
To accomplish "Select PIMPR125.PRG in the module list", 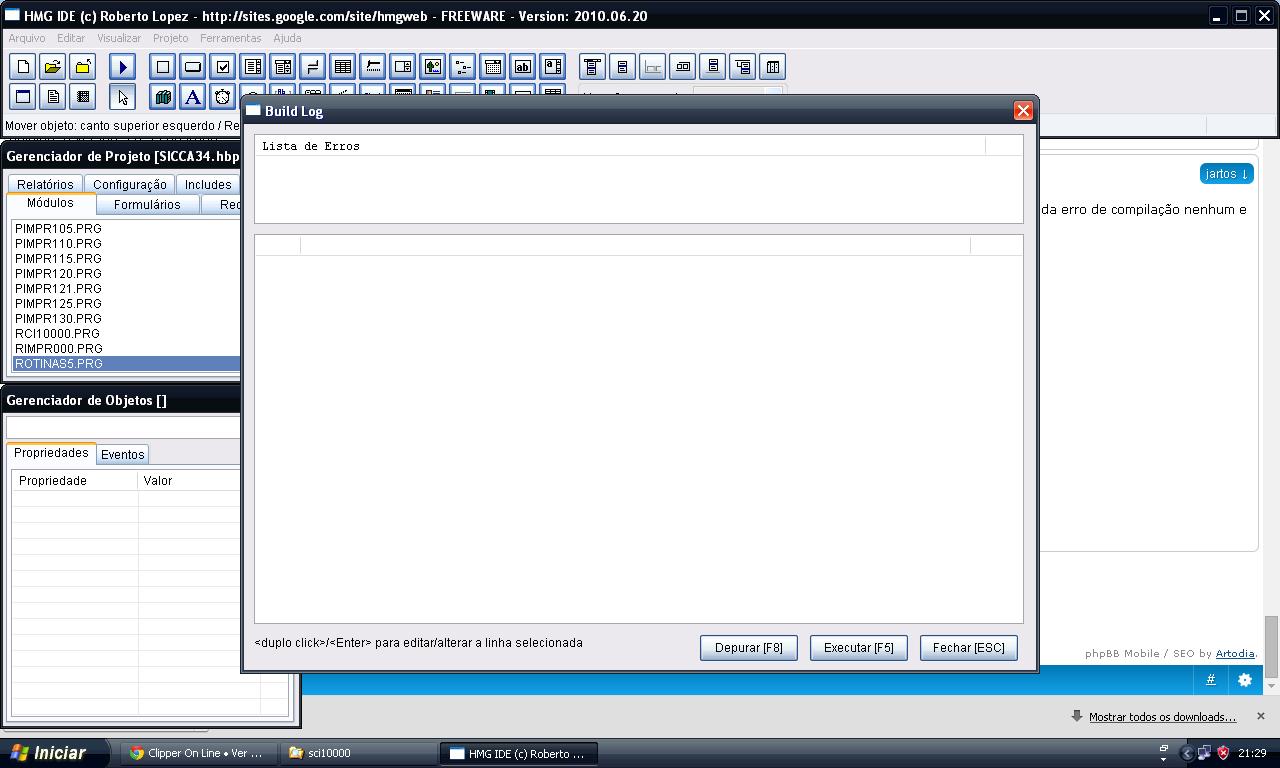I will [x=127, y=303].
